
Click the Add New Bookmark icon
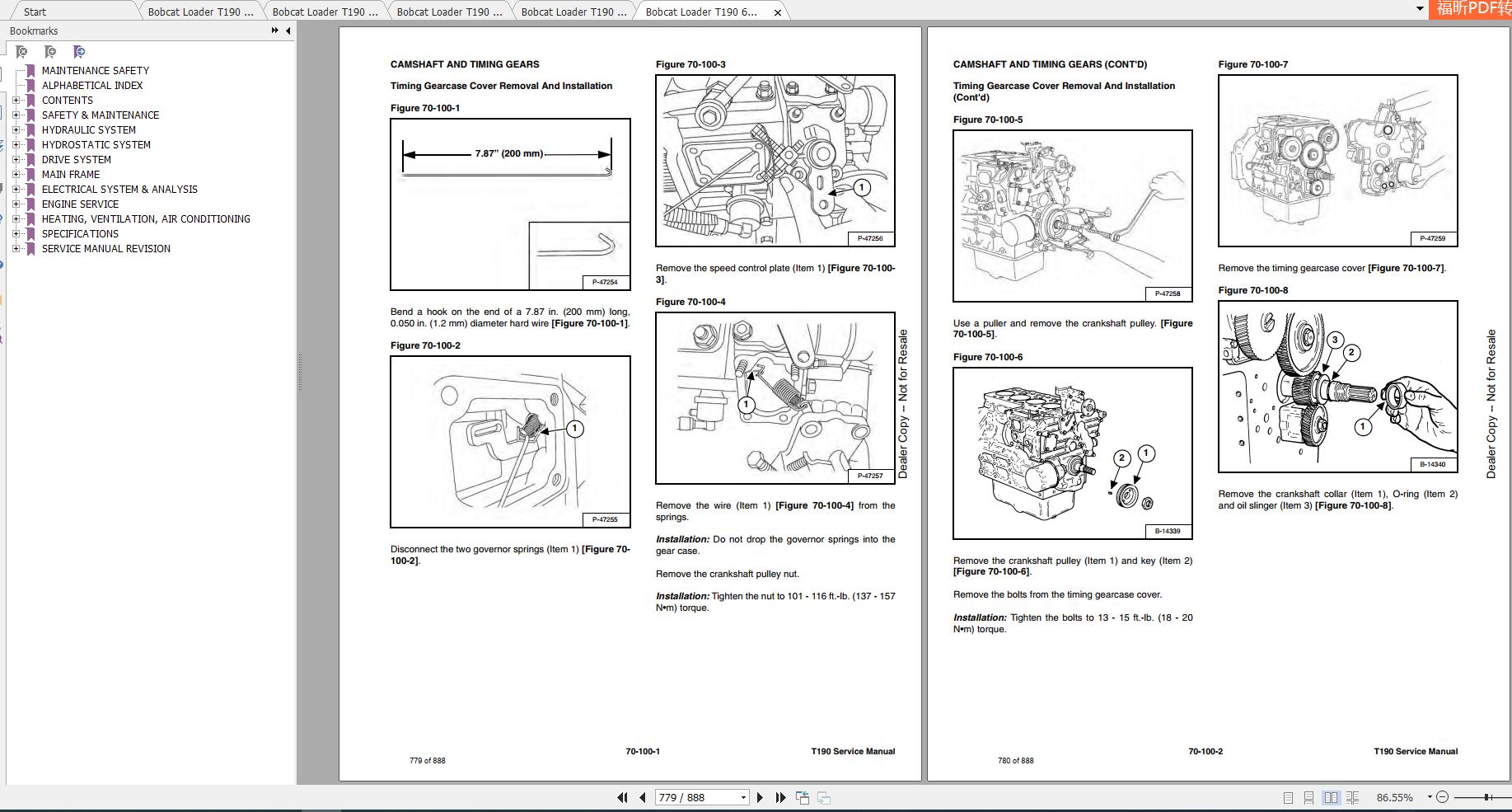pyautogui.click(x=50, y=51)
